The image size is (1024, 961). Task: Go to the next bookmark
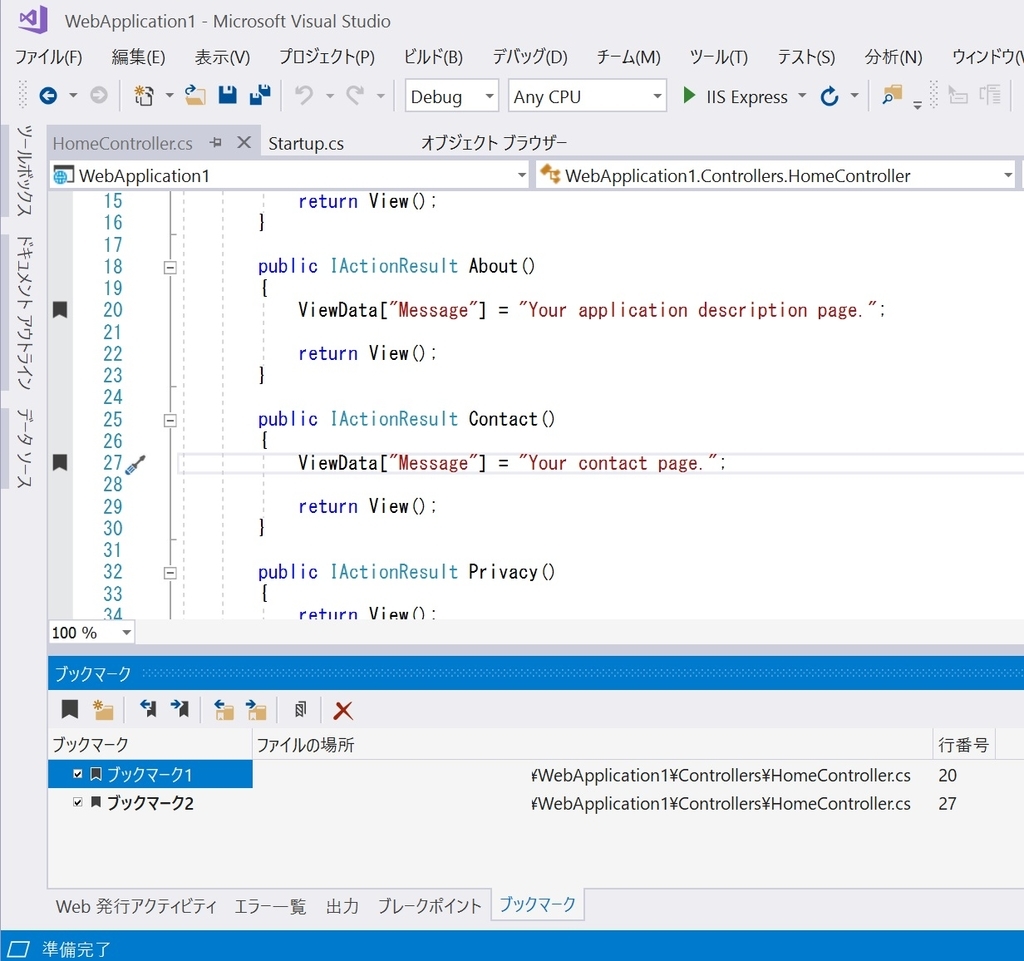tap(180, 709)
